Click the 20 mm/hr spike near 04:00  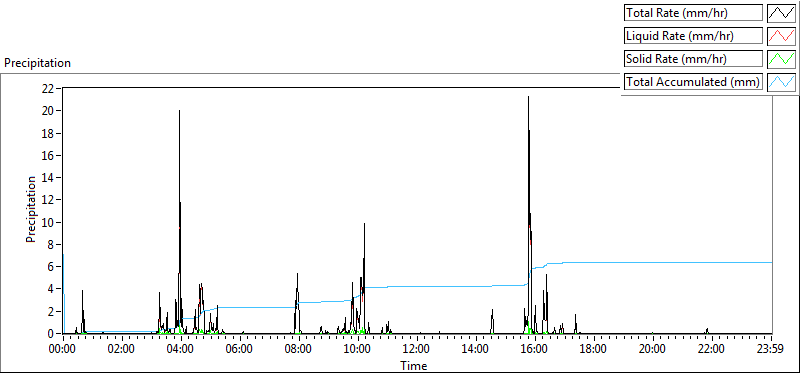(179, 111)
